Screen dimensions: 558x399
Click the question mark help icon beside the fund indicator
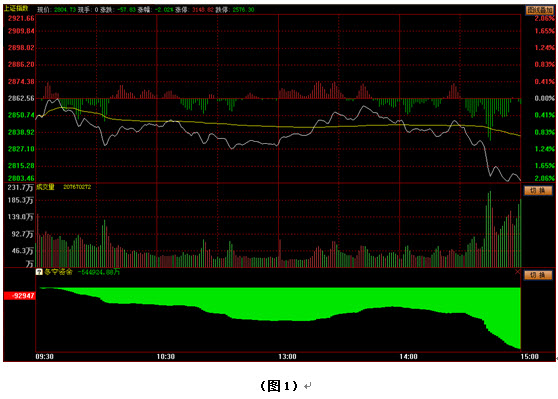pyautogui.click(x=40, y=272)
